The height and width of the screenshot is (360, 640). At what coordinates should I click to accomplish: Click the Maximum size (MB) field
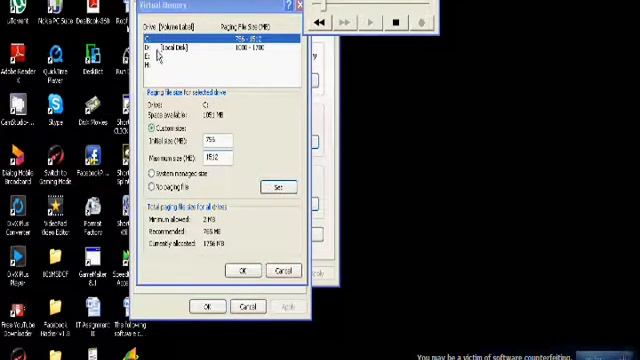coord(218,158)
